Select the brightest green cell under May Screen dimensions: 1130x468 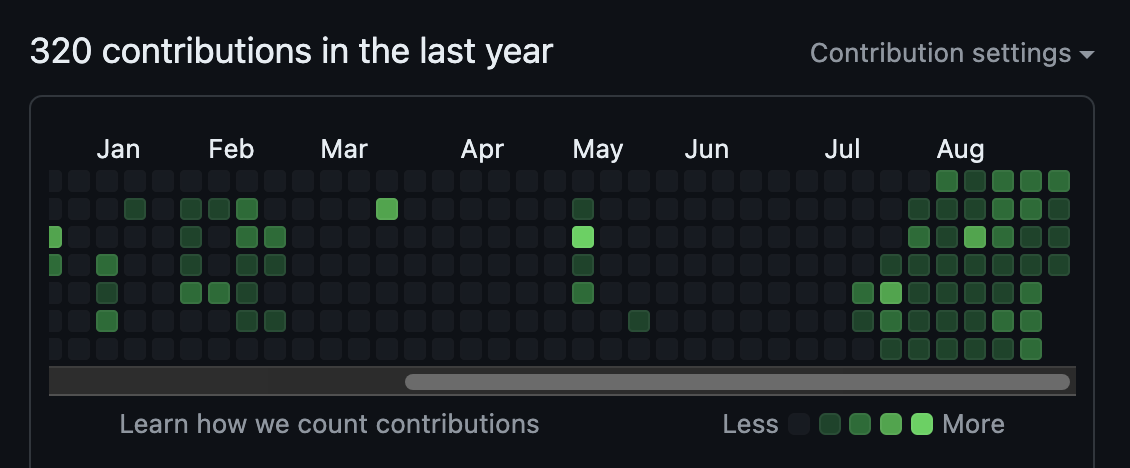click(x=583, y=237)
